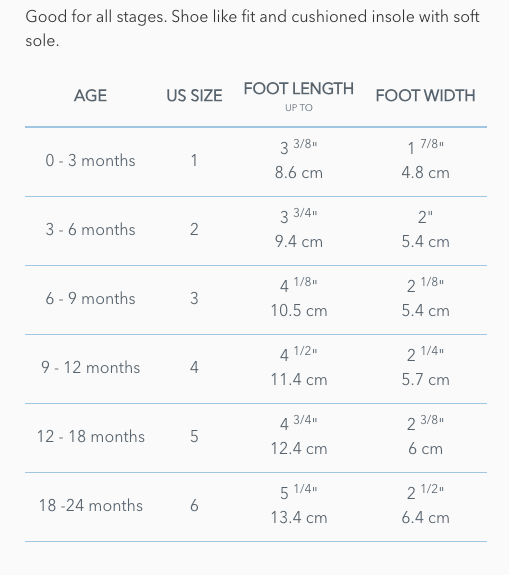Click US size 4 cell
This screenshot has width=509, height=575.
click(194, 367)
